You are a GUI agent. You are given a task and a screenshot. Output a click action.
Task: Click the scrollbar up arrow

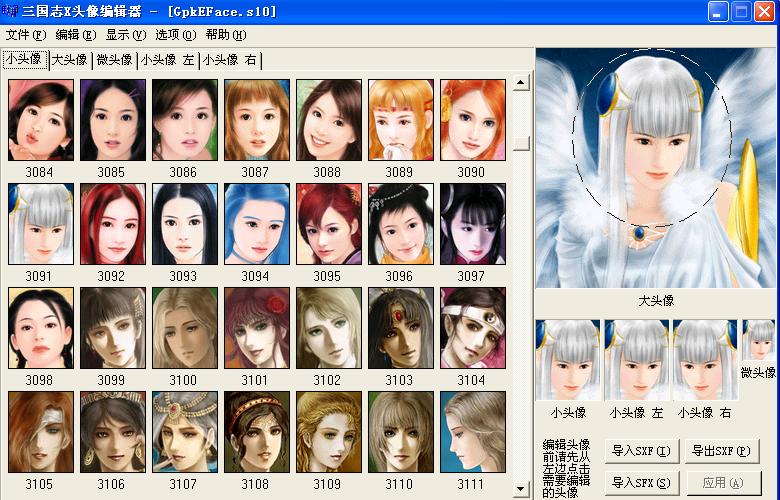pos(521,83)
